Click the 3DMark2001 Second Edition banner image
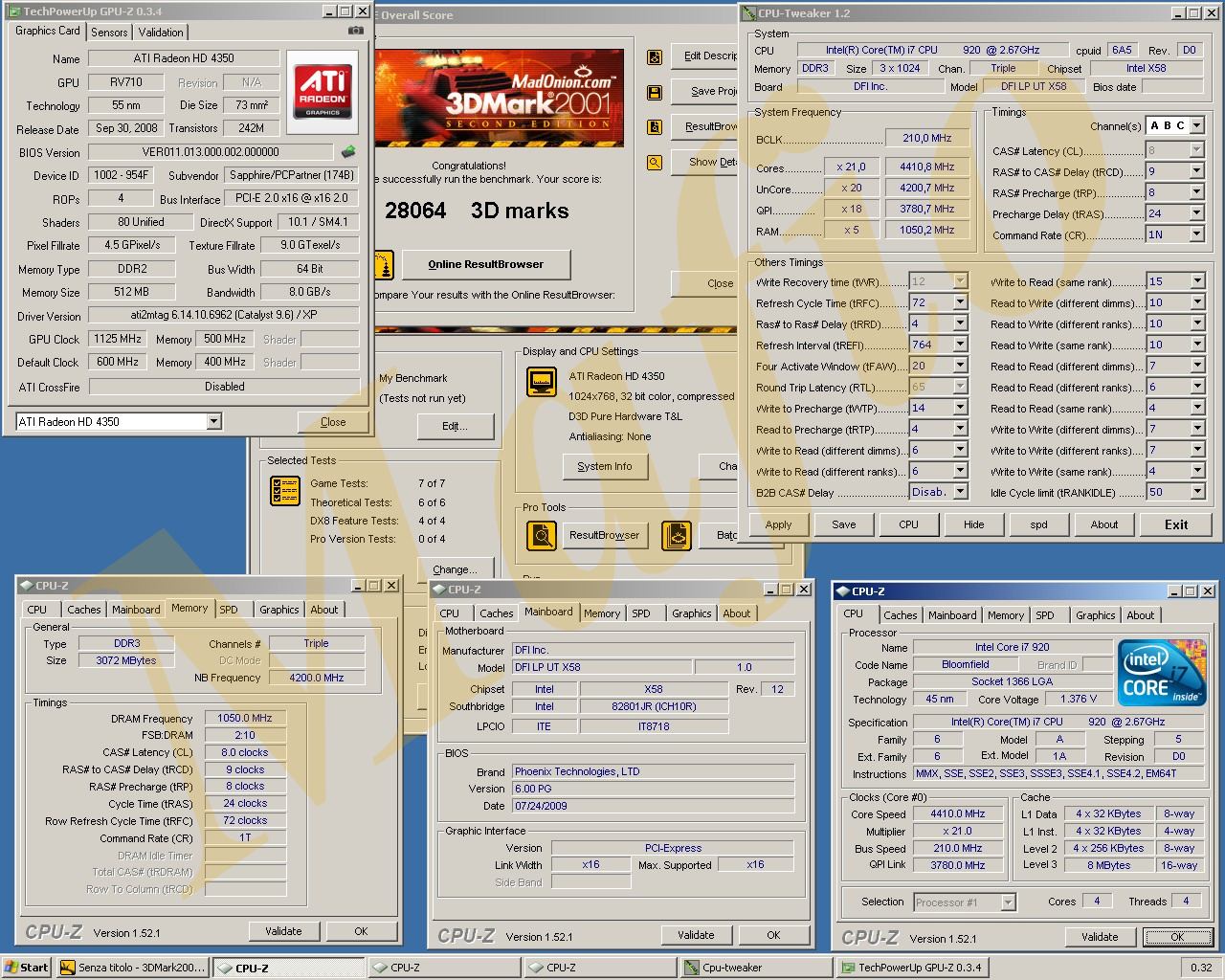This screenshot has width=1225, height=980. pyautogui.click(x=499, y=97)
